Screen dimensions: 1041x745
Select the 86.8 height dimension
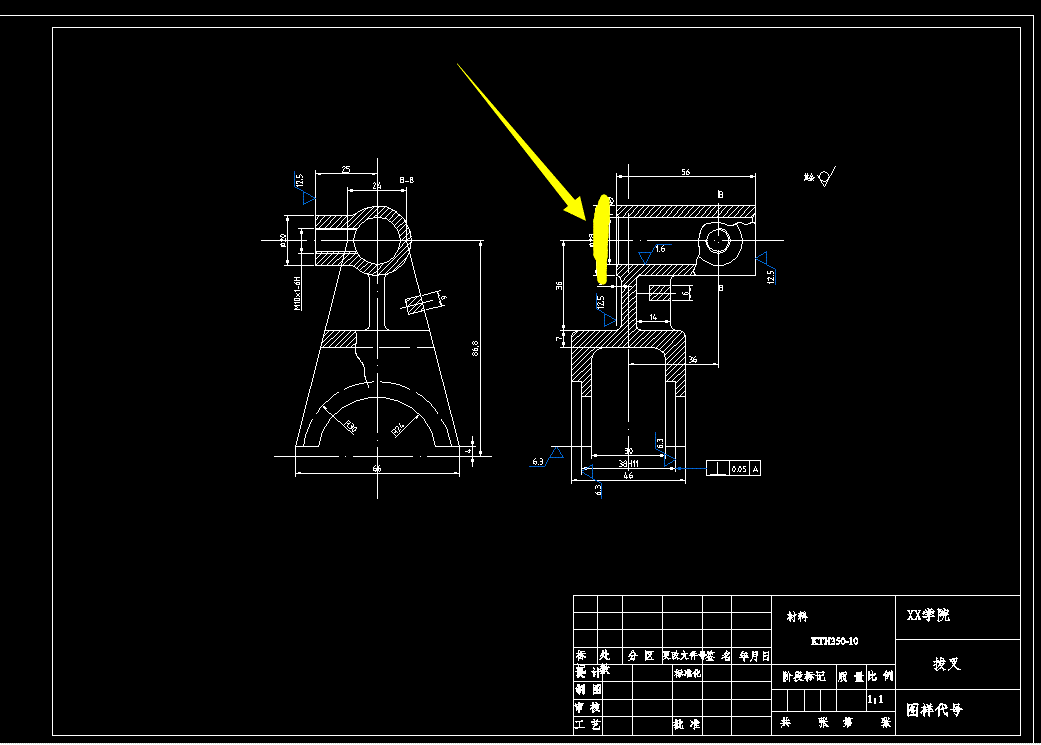(475, 349)
